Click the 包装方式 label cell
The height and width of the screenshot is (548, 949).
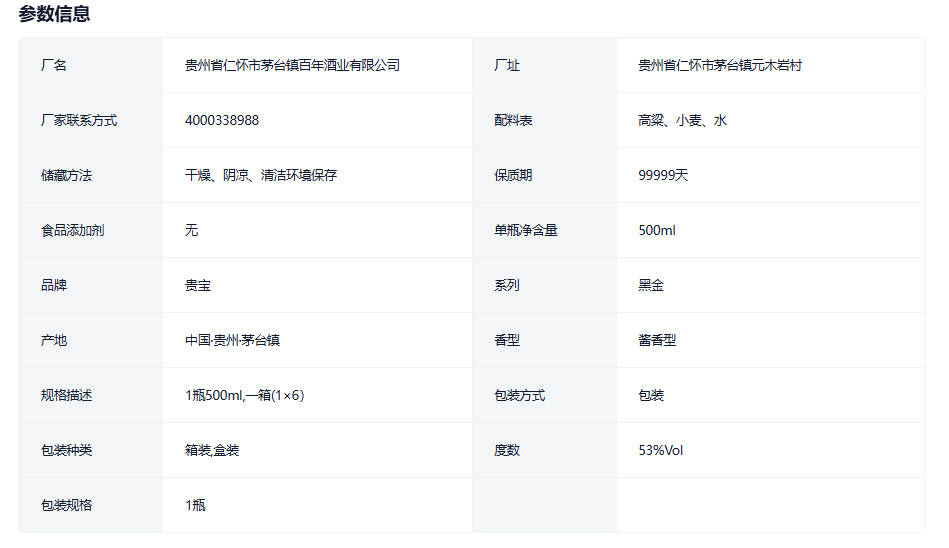(520, 395)
